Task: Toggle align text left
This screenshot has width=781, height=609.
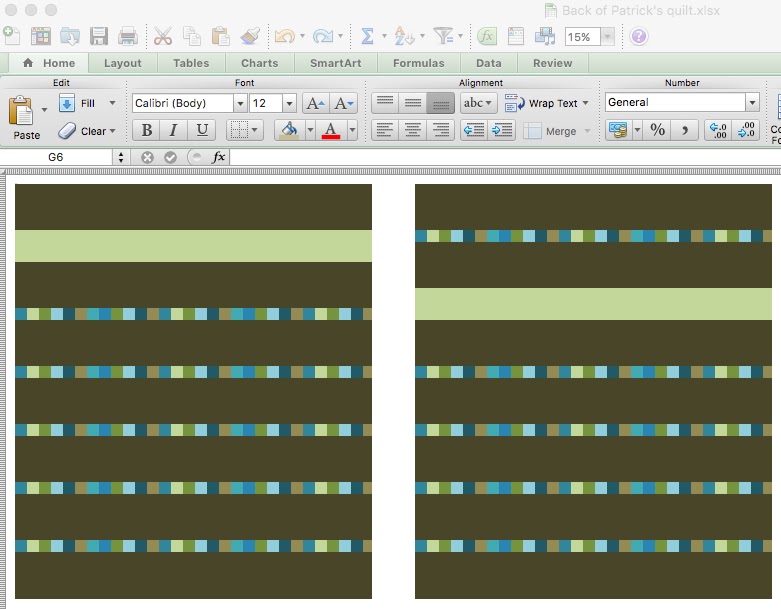Action: pos(385,130)
